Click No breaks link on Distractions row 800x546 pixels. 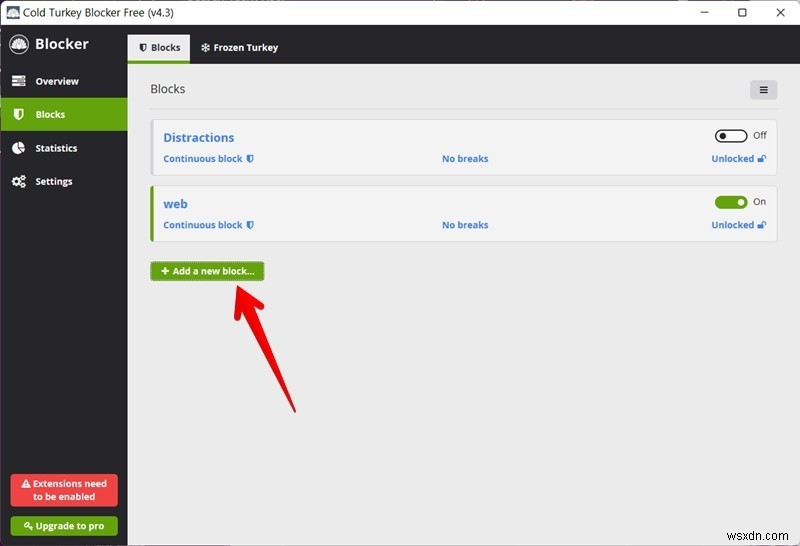tap(465, 159)
